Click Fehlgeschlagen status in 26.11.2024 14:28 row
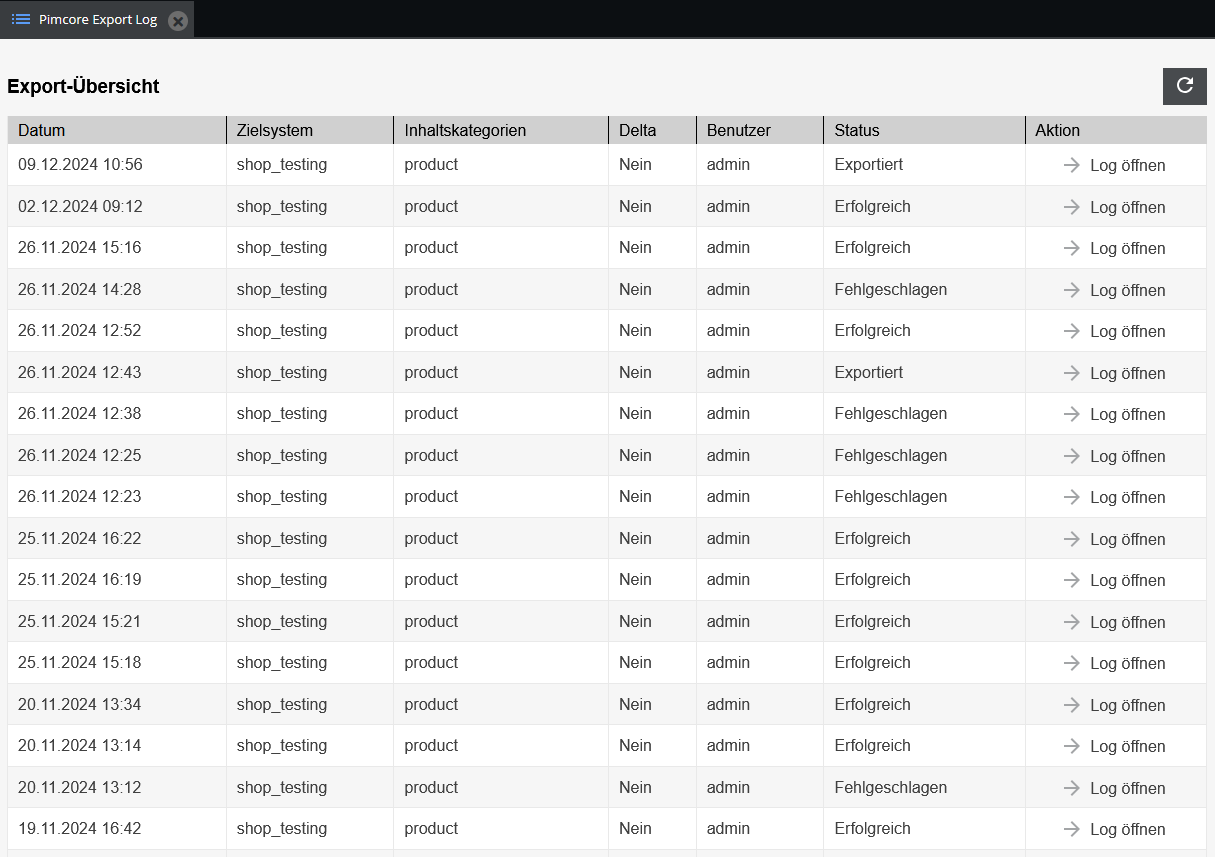 [x=890, y=289]
